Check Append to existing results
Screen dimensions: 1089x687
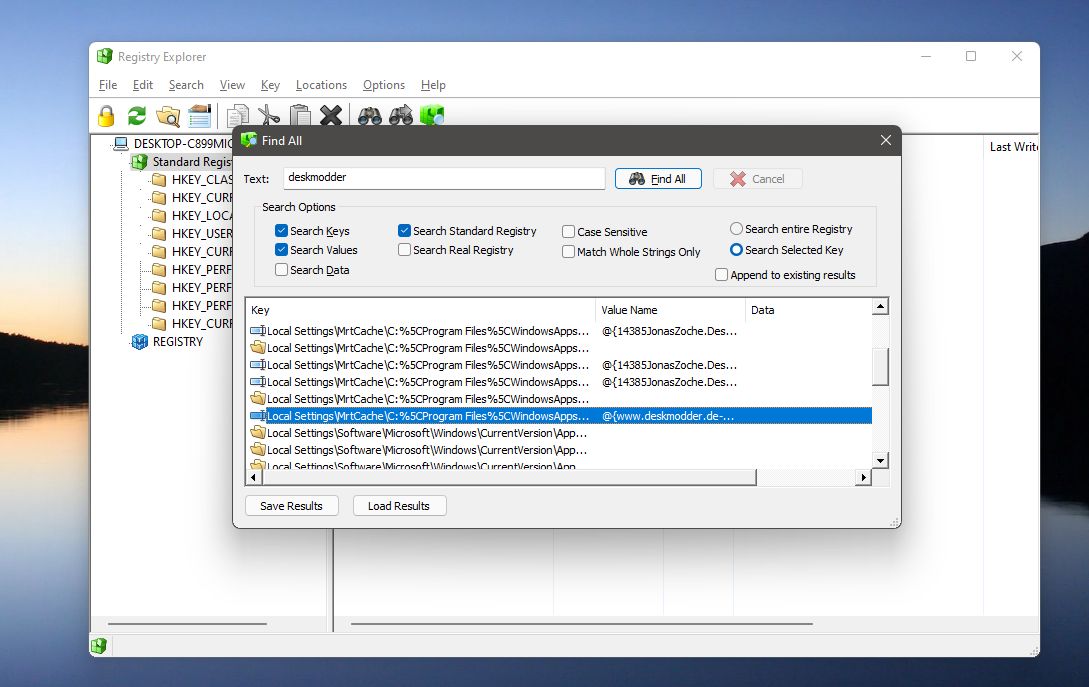tap(722, 275)
